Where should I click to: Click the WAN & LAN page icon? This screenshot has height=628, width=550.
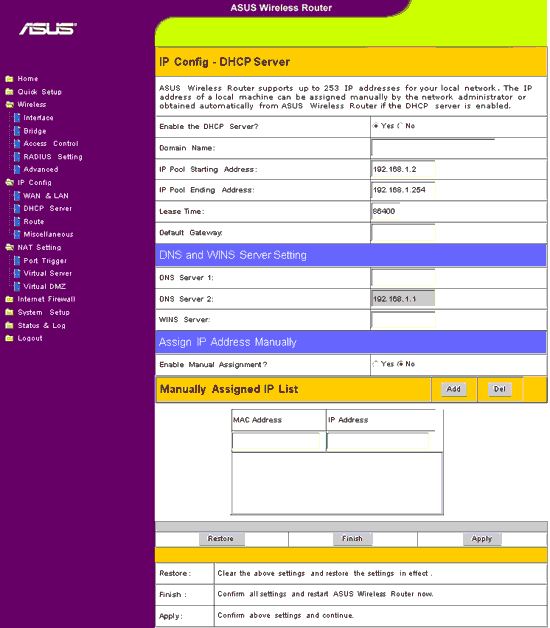(x=17, y=196)
